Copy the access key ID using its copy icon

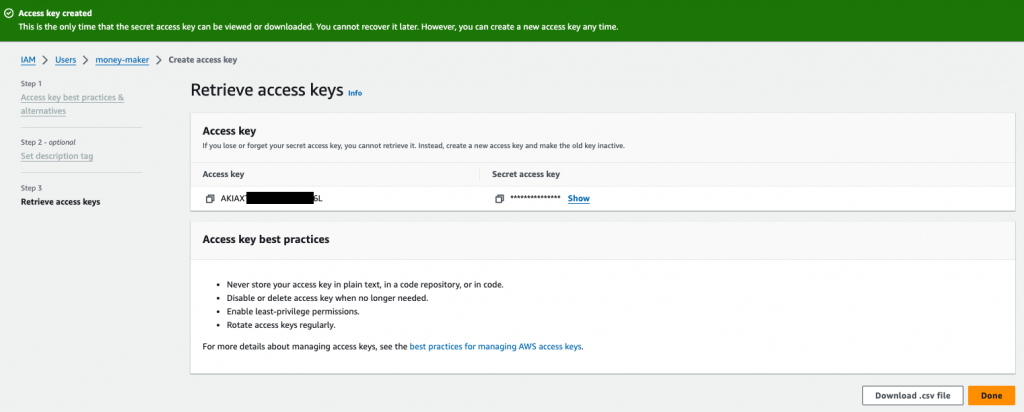[x=210, y=199]
